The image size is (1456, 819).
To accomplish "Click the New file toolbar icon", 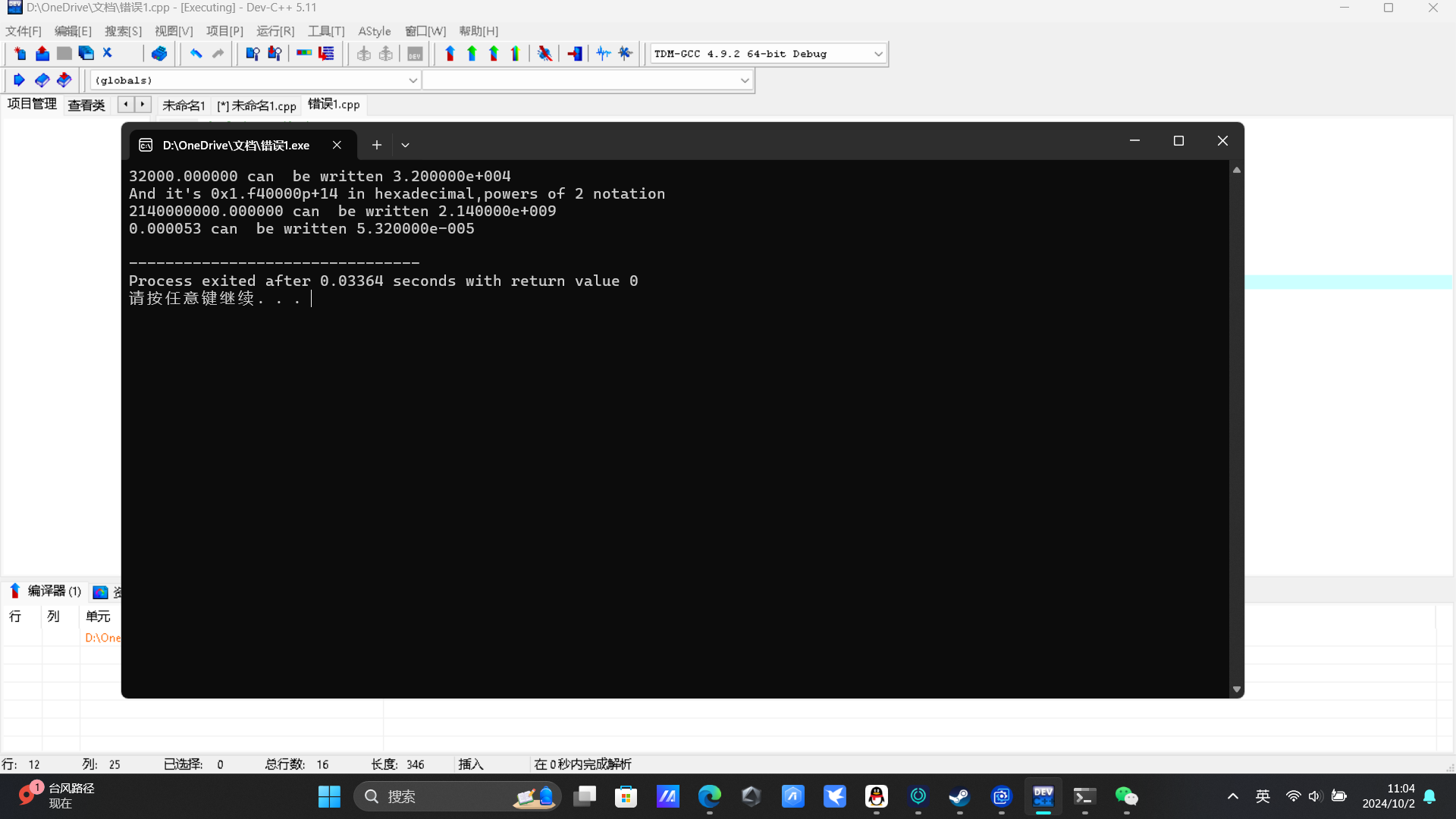I will [x=20, y=53].
